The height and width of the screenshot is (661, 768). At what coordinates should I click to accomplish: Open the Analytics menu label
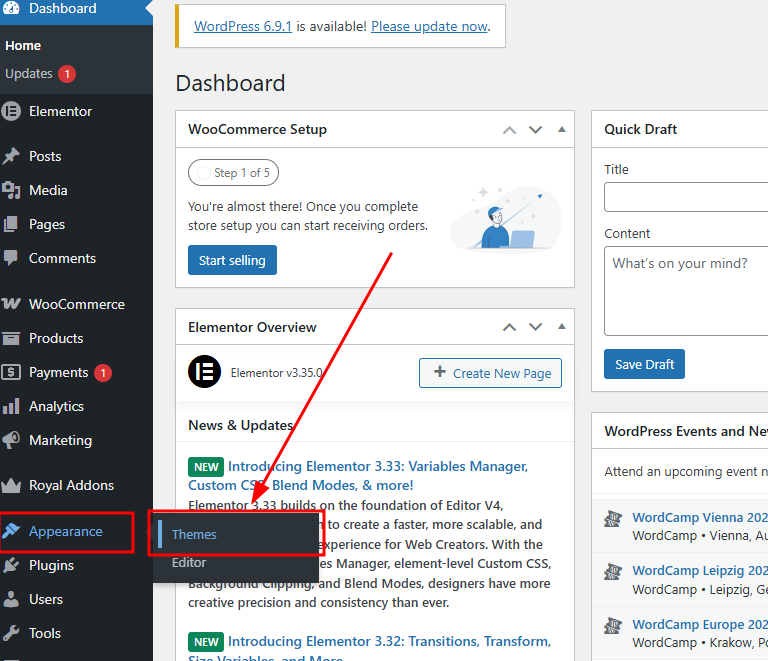(x=56, y=406)
